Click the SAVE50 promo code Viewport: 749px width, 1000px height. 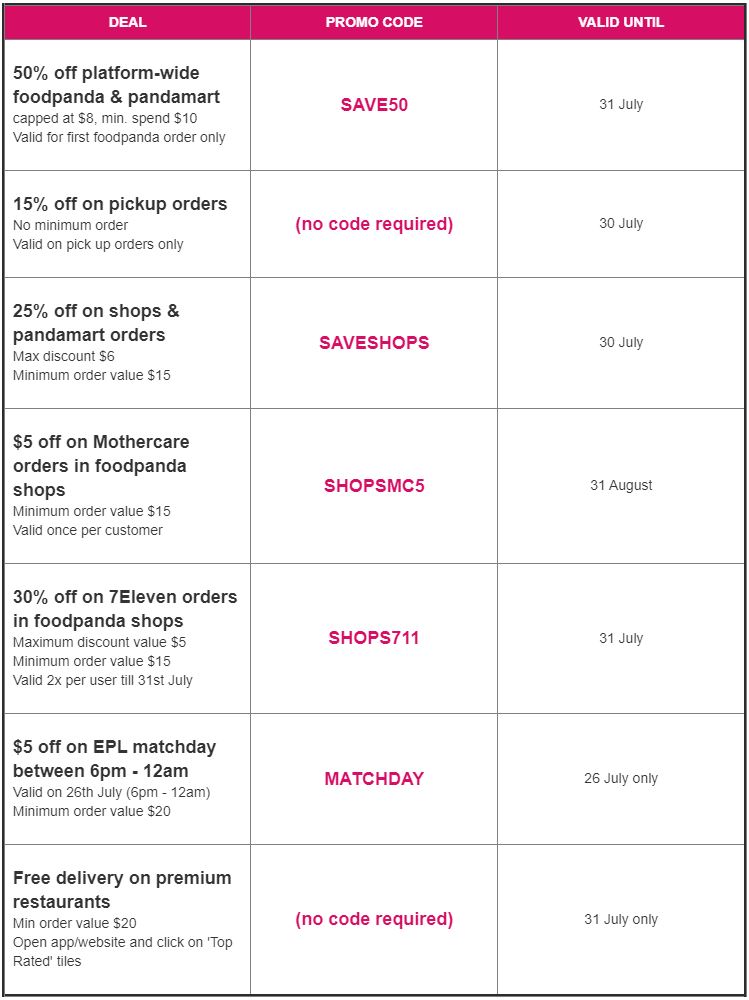(x=374, y=105)
